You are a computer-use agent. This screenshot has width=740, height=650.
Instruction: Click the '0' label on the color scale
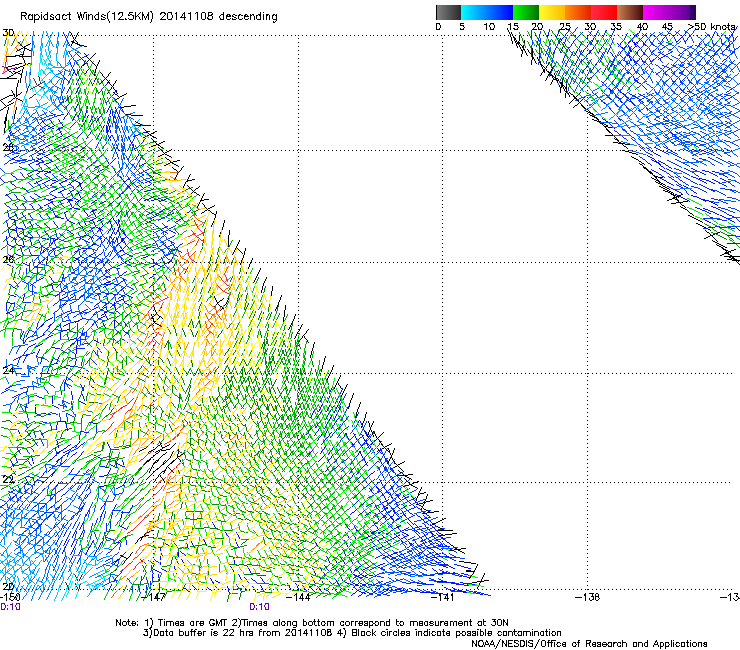pos(438,27)
